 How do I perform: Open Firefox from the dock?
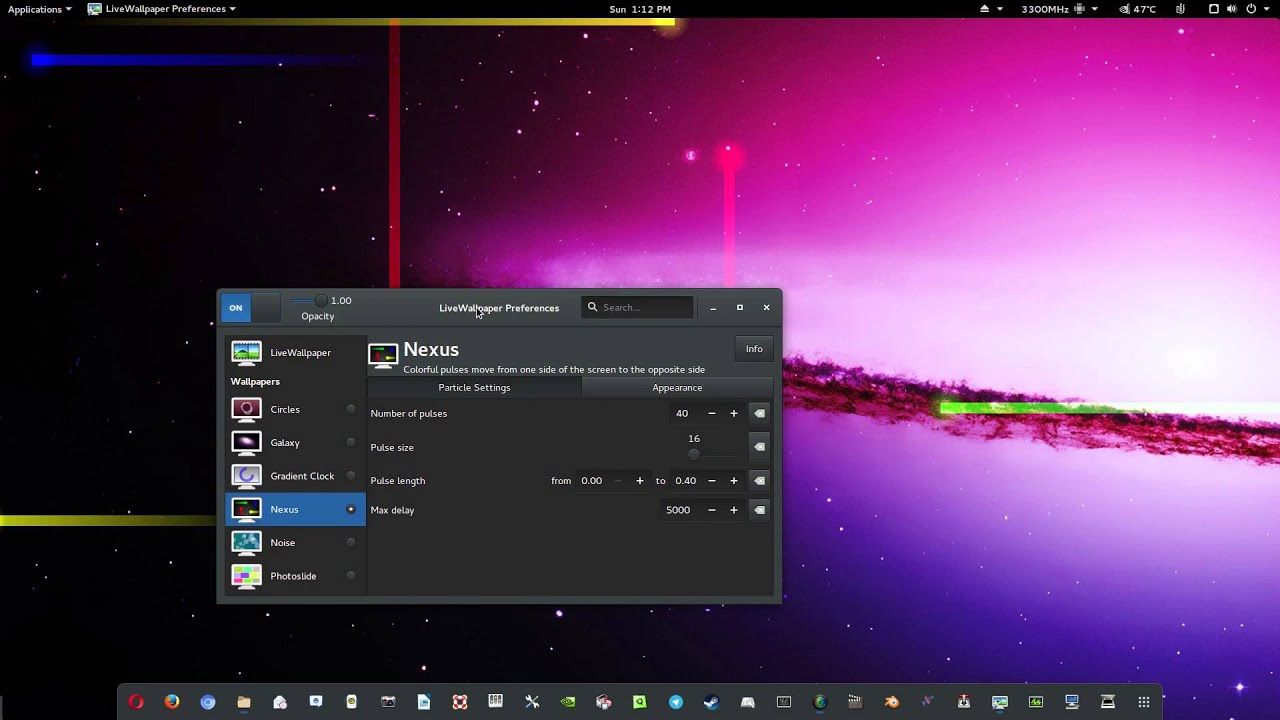pyautogui.click(x=172, y=702)
